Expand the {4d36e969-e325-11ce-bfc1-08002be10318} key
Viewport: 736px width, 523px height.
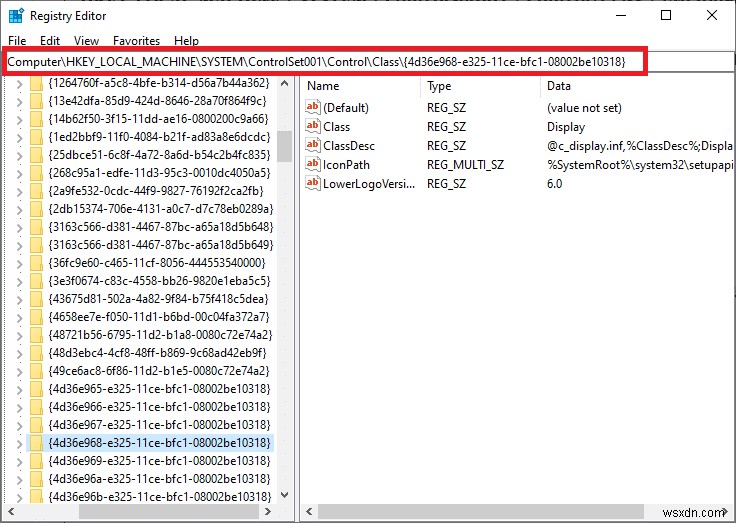(x=19, y=462)
